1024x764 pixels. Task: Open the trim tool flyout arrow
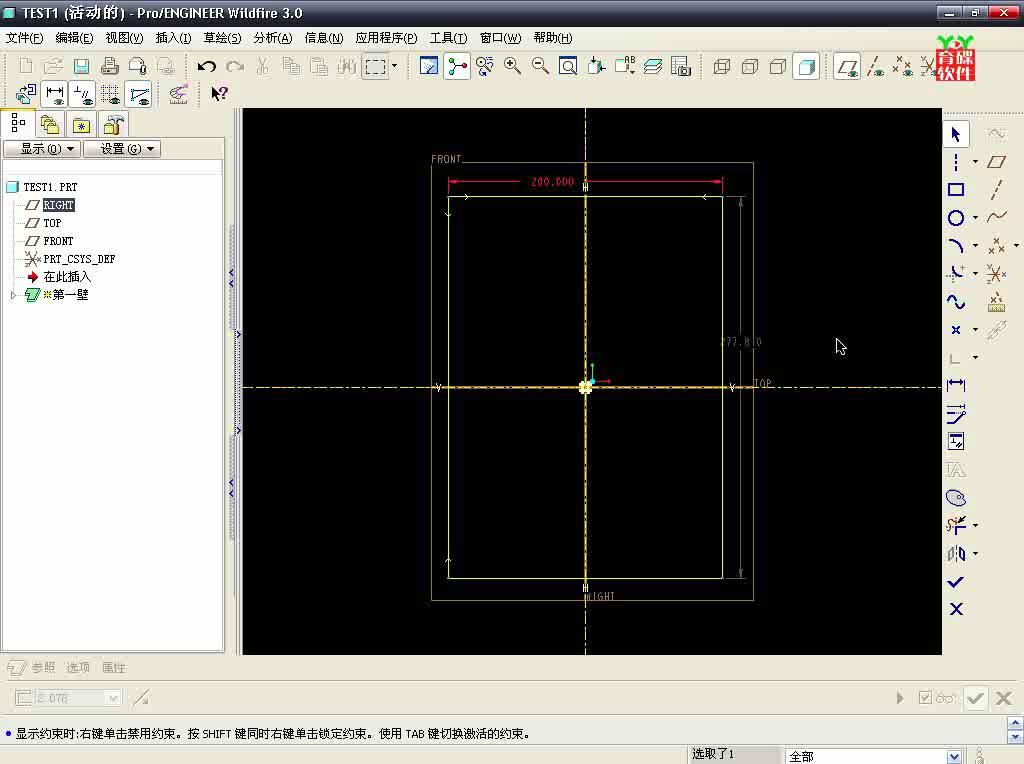[x=975, y=525]
